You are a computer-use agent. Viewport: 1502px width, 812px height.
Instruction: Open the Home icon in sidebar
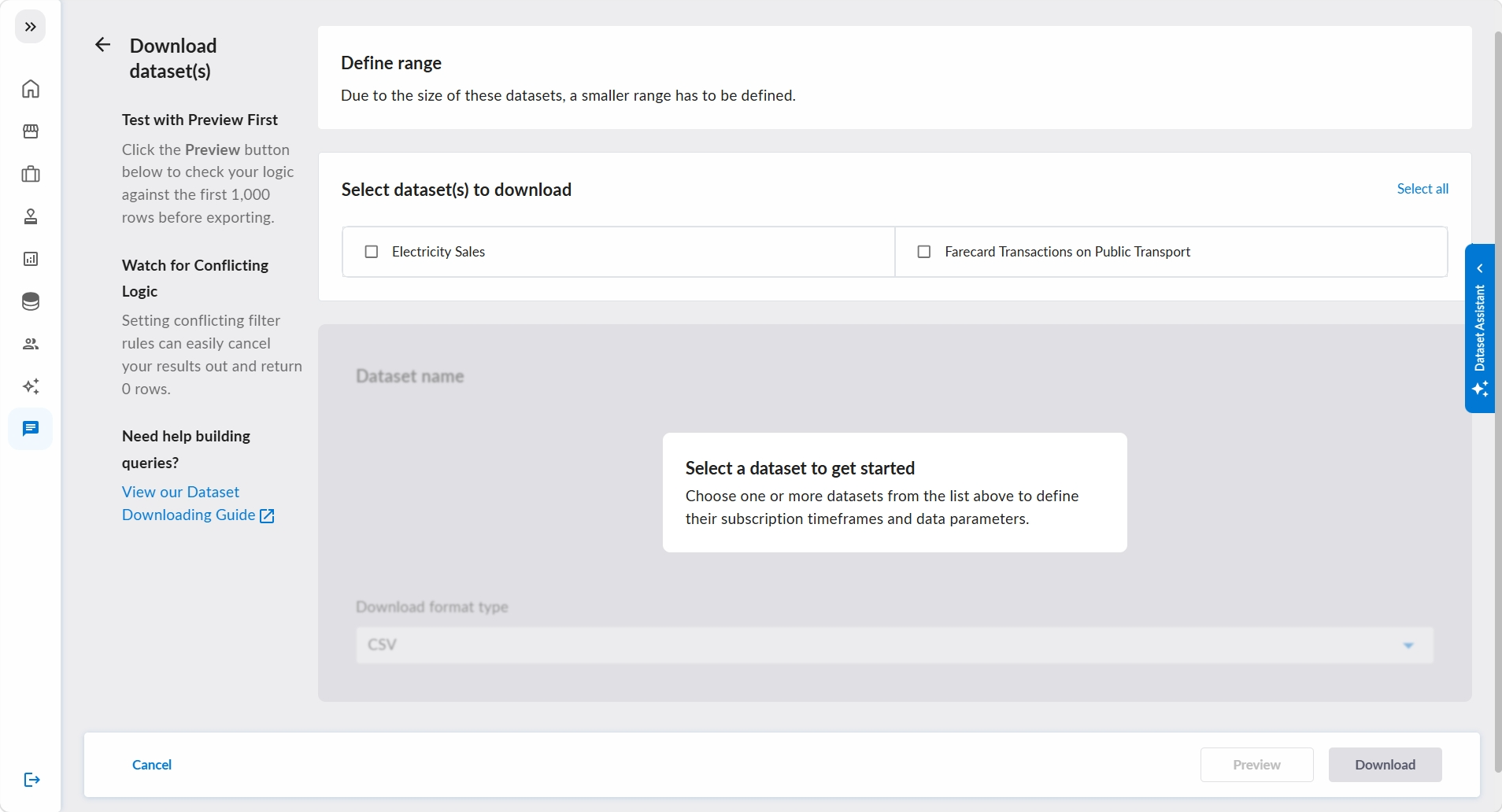31,88
